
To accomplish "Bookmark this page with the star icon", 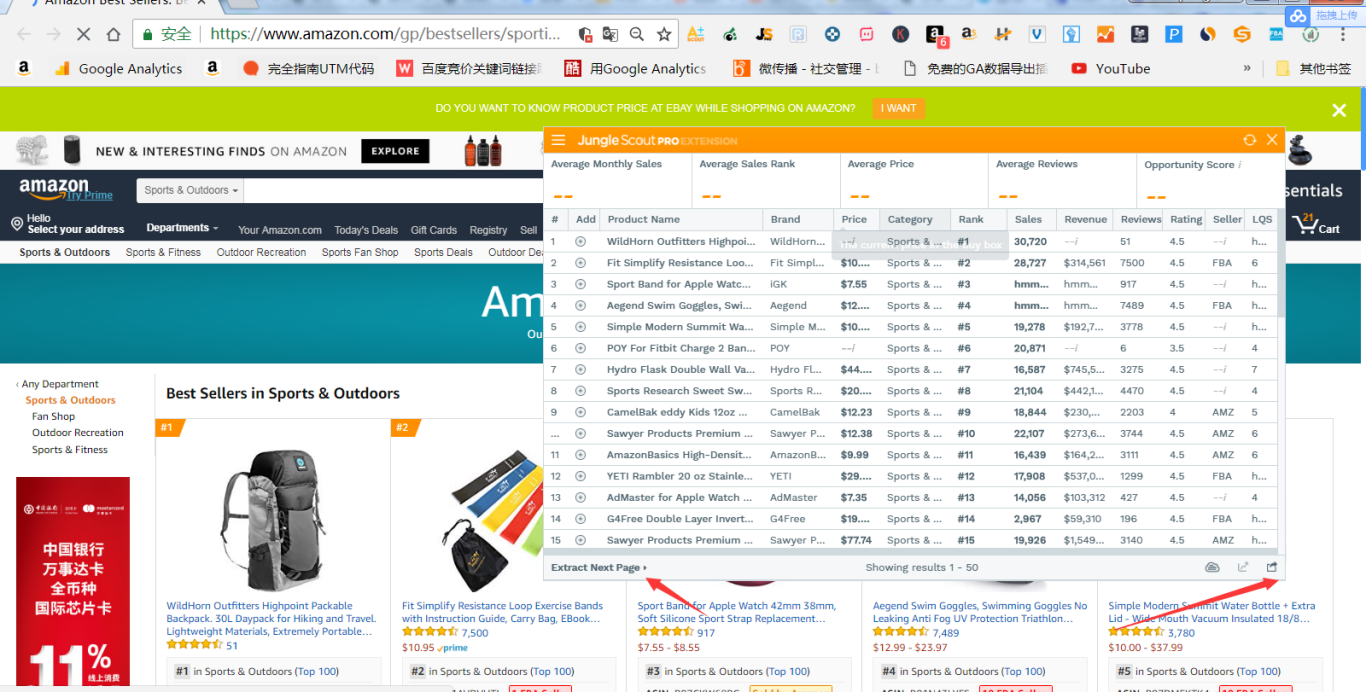I will 664,34.
